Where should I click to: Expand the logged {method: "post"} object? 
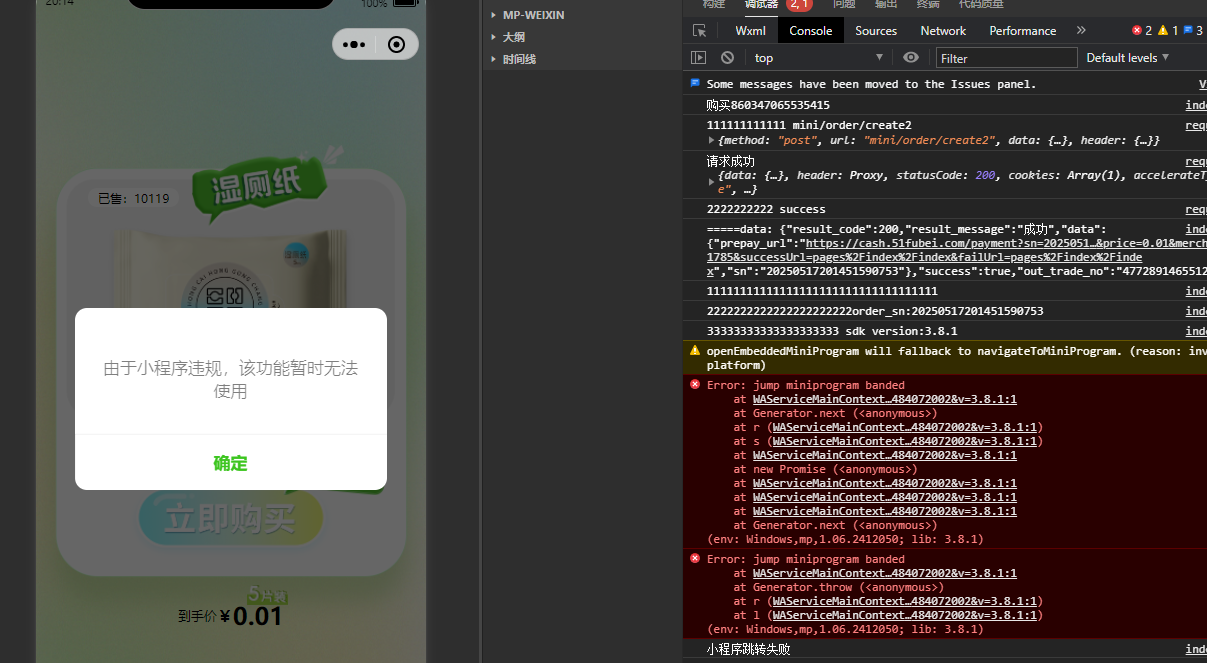pyautogui.click(x=711, y=140)
